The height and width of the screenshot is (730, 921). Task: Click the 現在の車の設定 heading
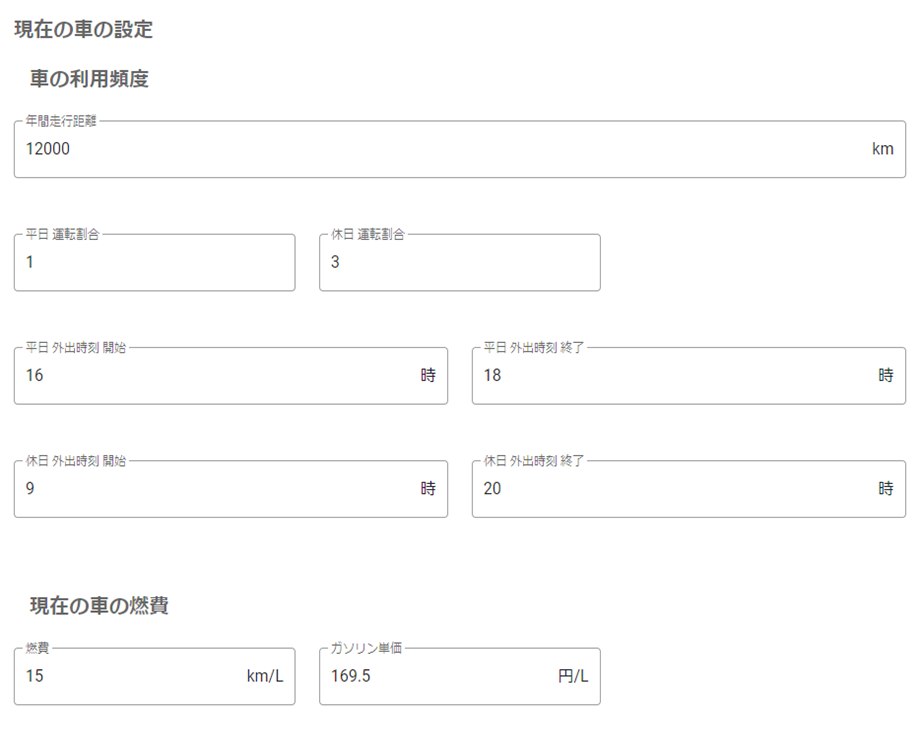point(83,29)
